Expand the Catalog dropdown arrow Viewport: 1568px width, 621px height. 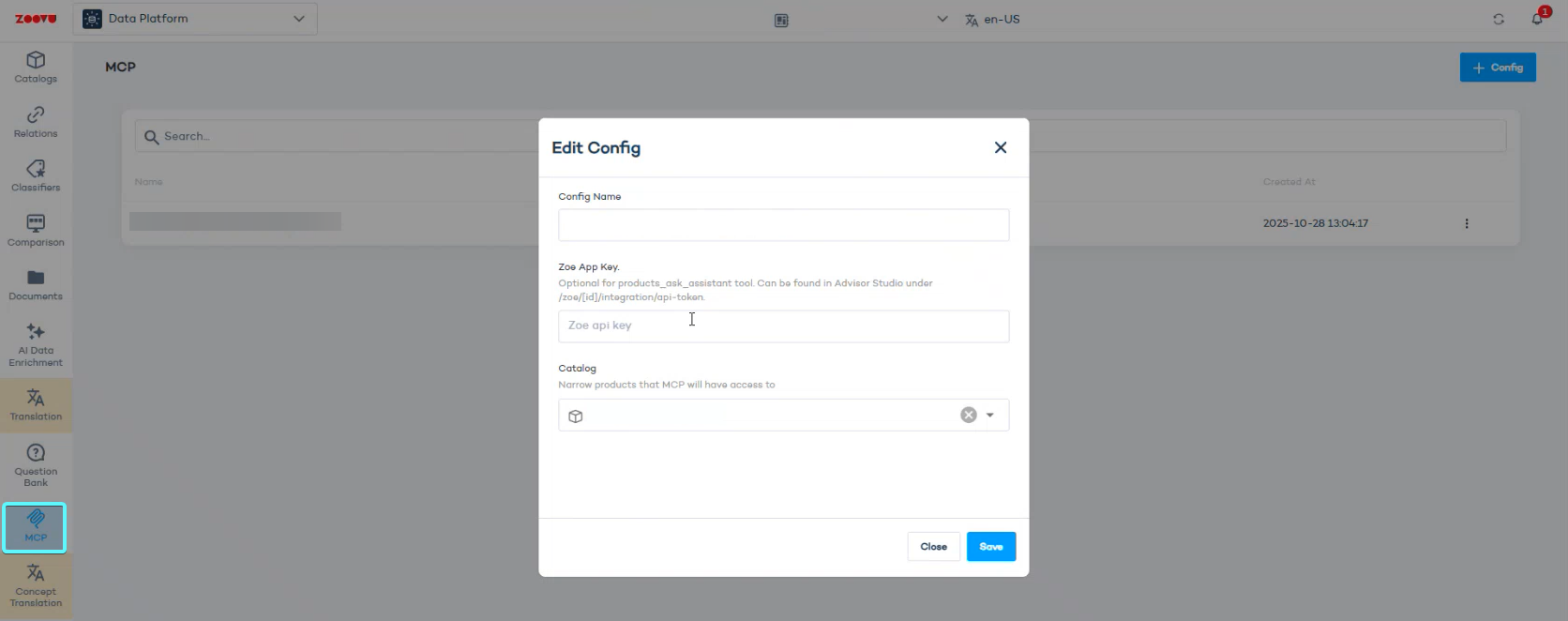point(990,416)
